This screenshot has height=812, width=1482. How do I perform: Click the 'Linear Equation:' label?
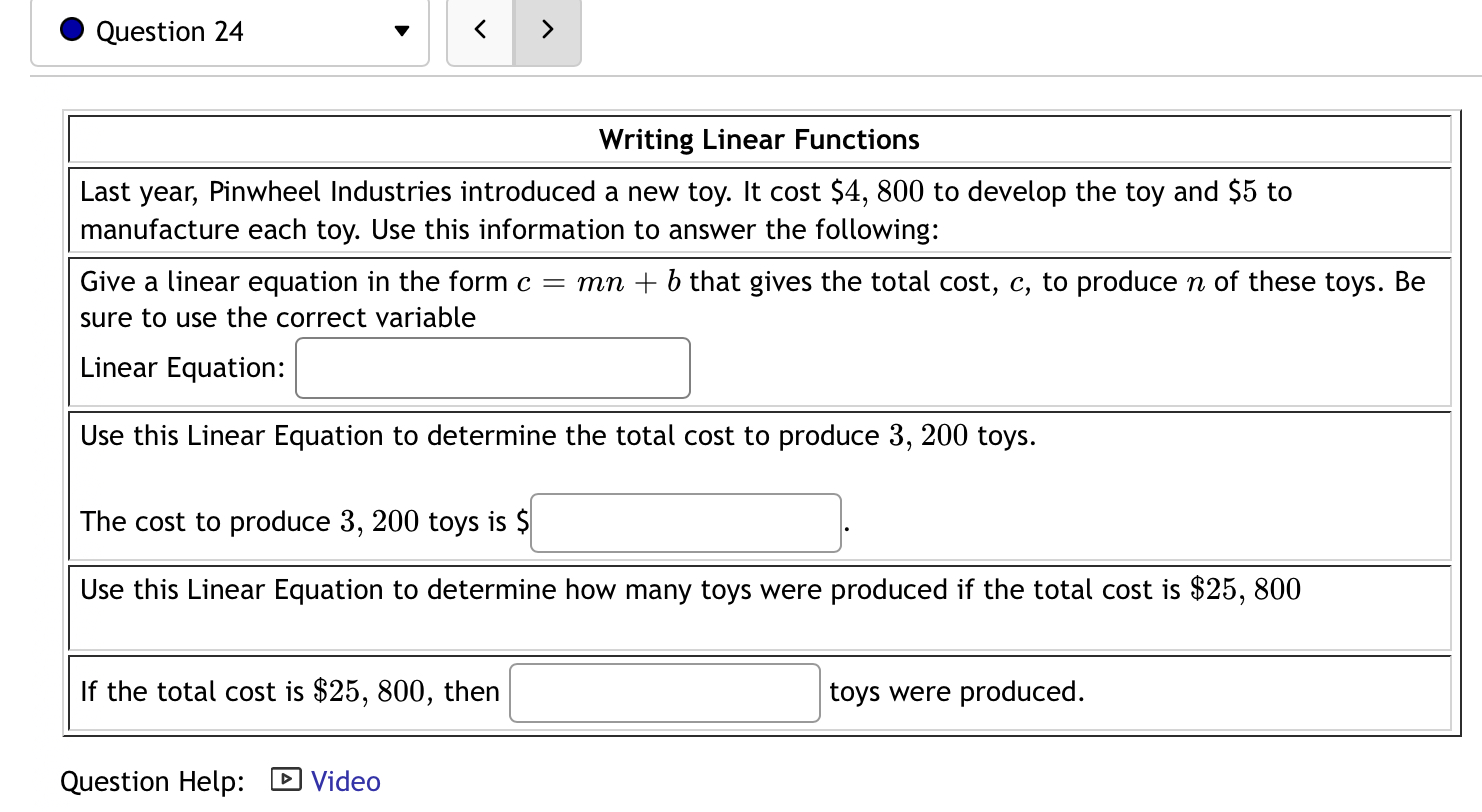[x=183, y=368]
